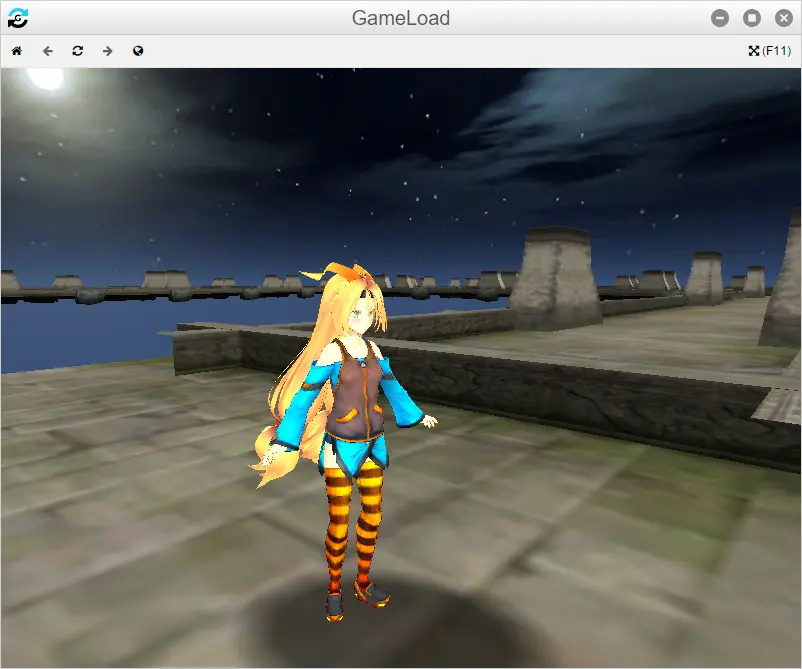Go to the home page
This screenshot has width=802, height=669.
pyautogui.click(x=17, y=51)
